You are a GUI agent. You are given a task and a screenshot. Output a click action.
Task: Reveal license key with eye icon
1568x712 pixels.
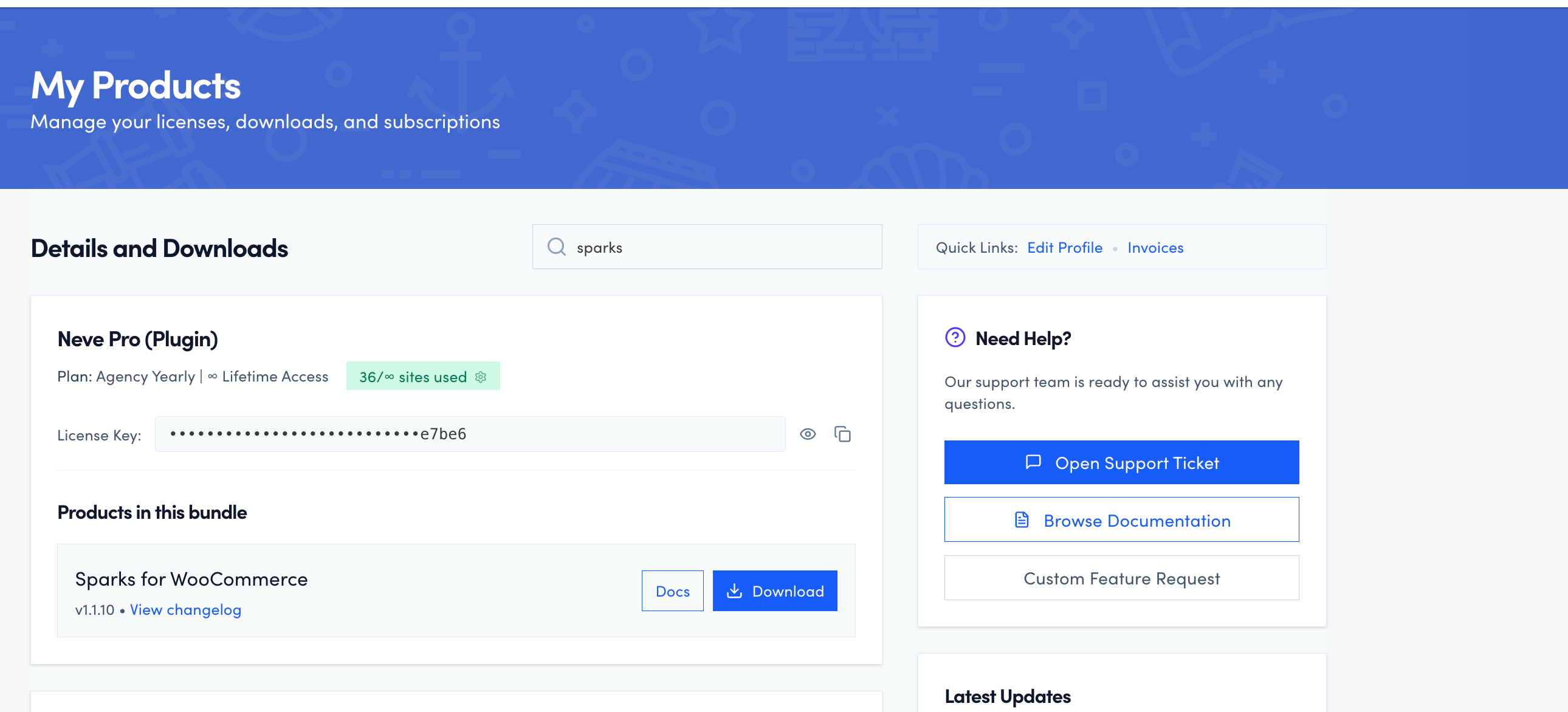(808, 434)
